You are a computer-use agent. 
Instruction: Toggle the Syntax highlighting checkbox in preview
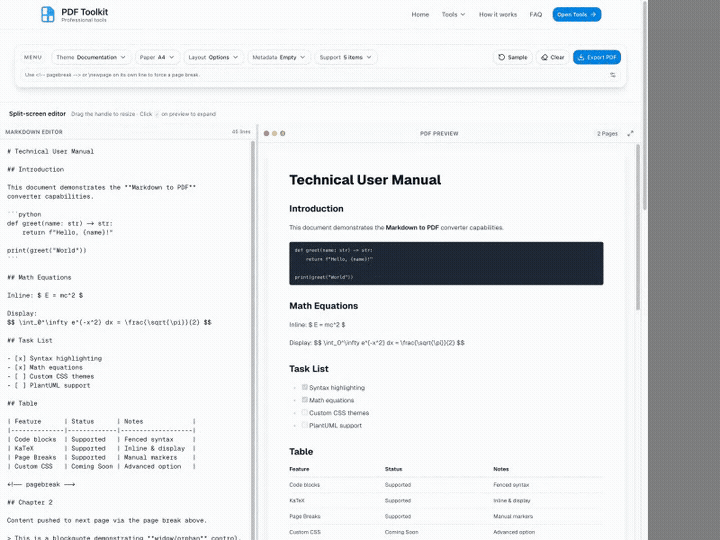pyautogui.click(x=304, y=387)
